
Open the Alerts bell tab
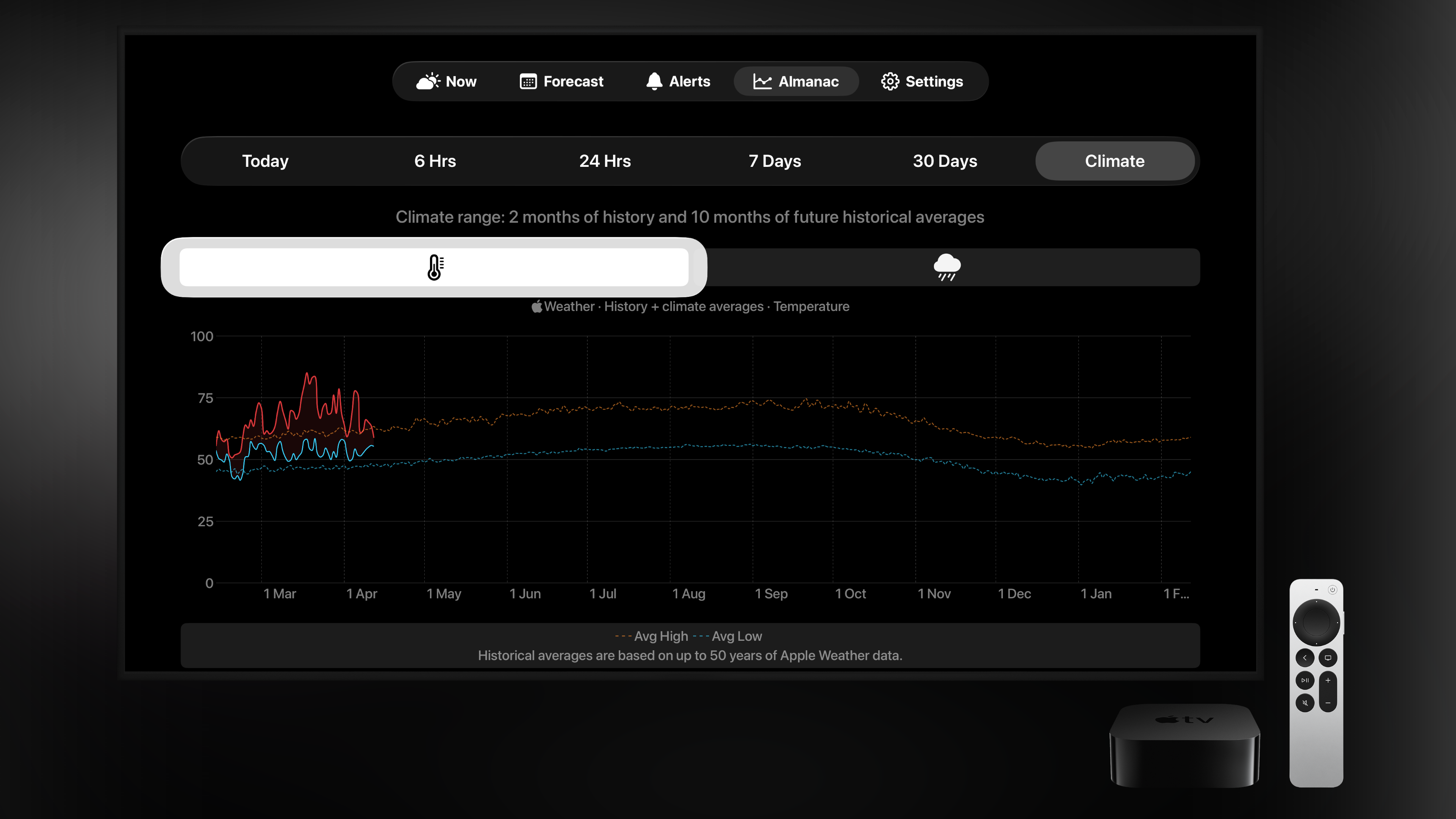click(x=678, y=82)
